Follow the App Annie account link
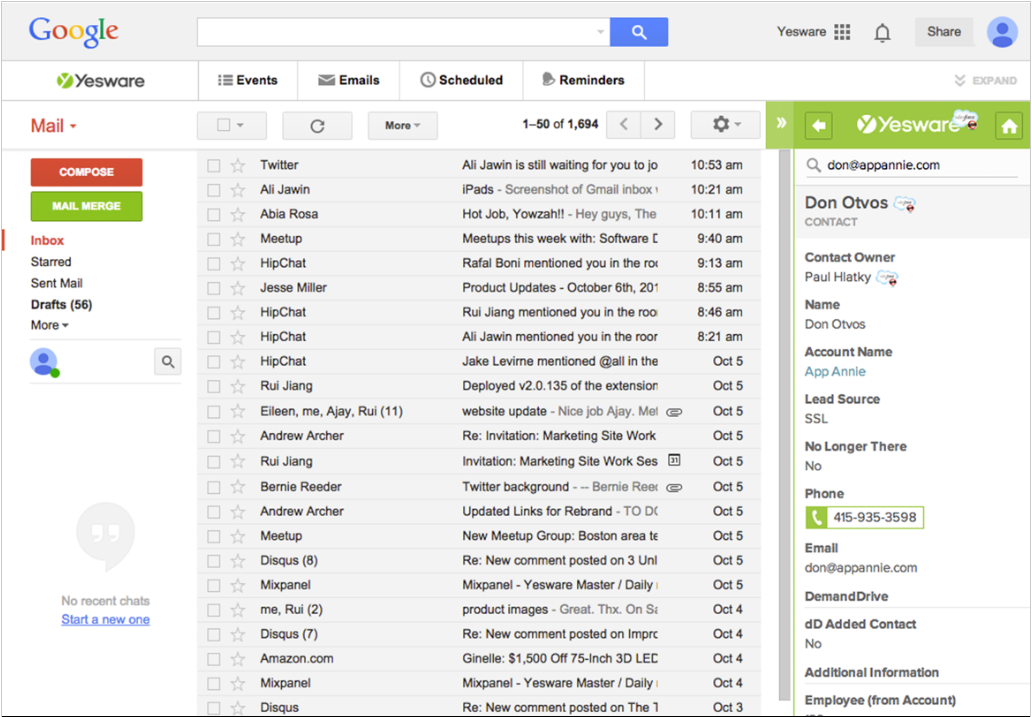 pos(835,372)
